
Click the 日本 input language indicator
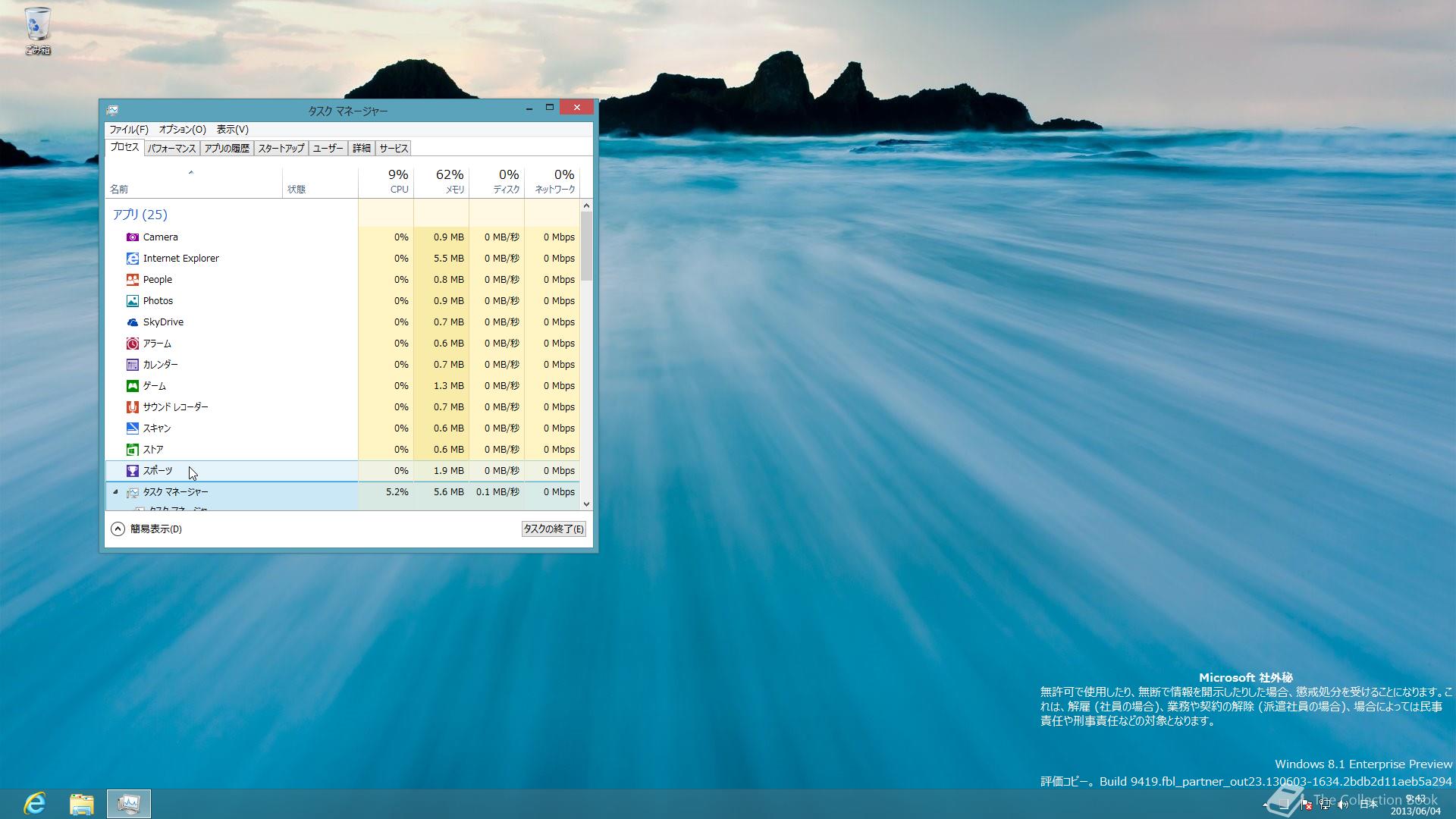[1368, 805]
